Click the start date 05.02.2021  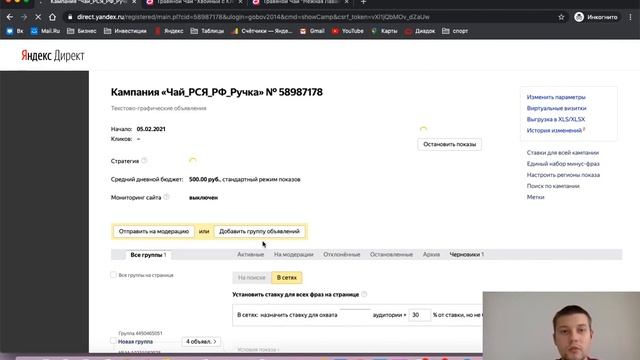[151, 129]
